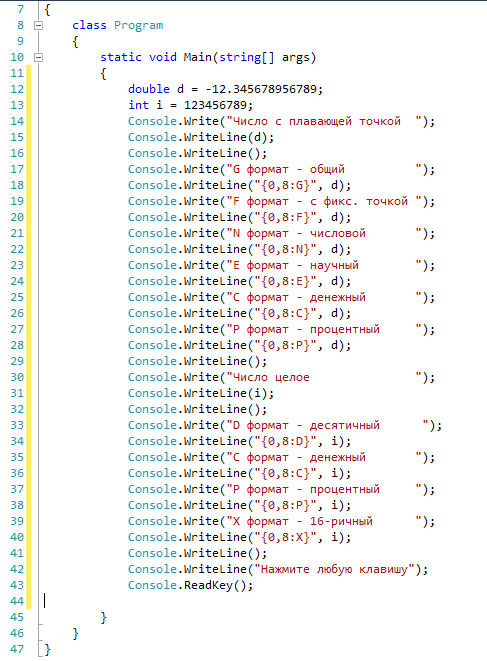This screenshot has width=487, height=661.
Task: Click empty Console.WriteLine() on line 32
Action: pos(198,410)
